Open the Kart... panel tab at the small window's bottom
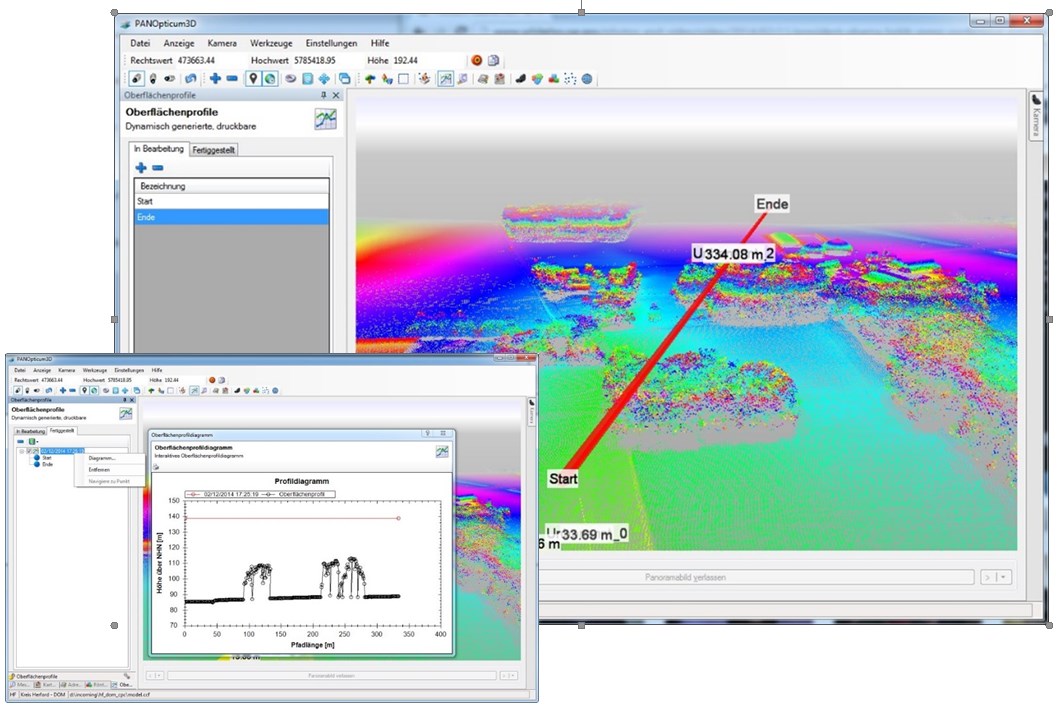Screen dimensions: 1057x710 tap(47, 684)
